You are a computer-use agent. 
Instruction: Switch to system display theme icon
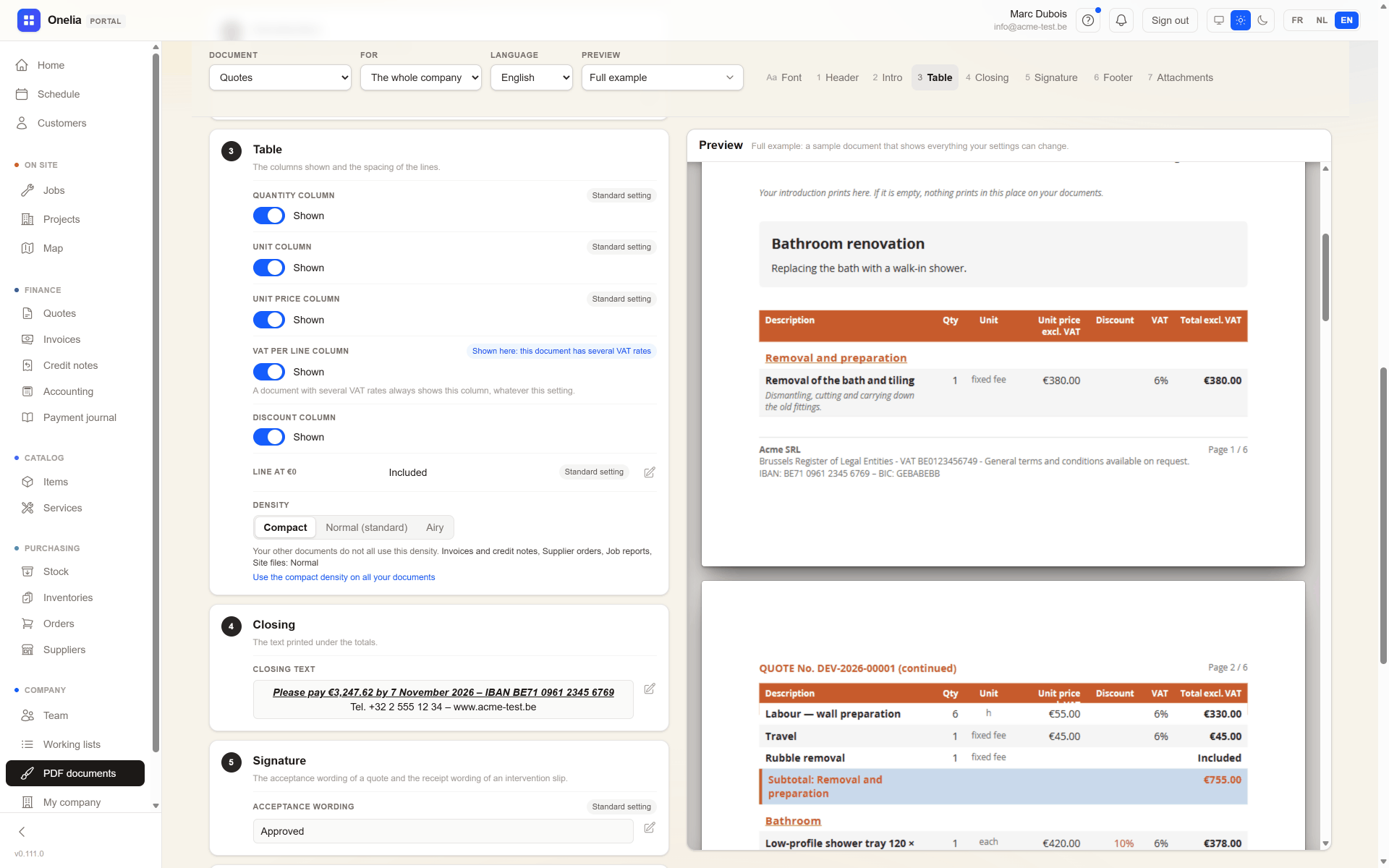coord(1219,20)
